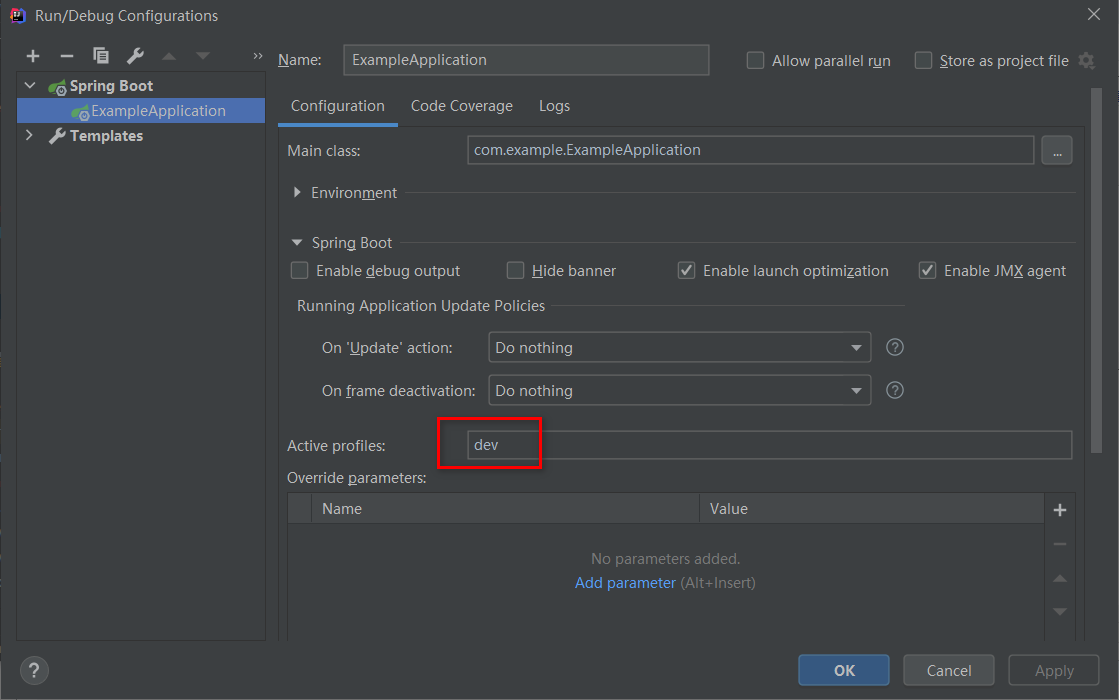Image resolution: width=1119 pixels, height=700 pixels.
Task: Enable Store as project file
Action: (923, 61)
